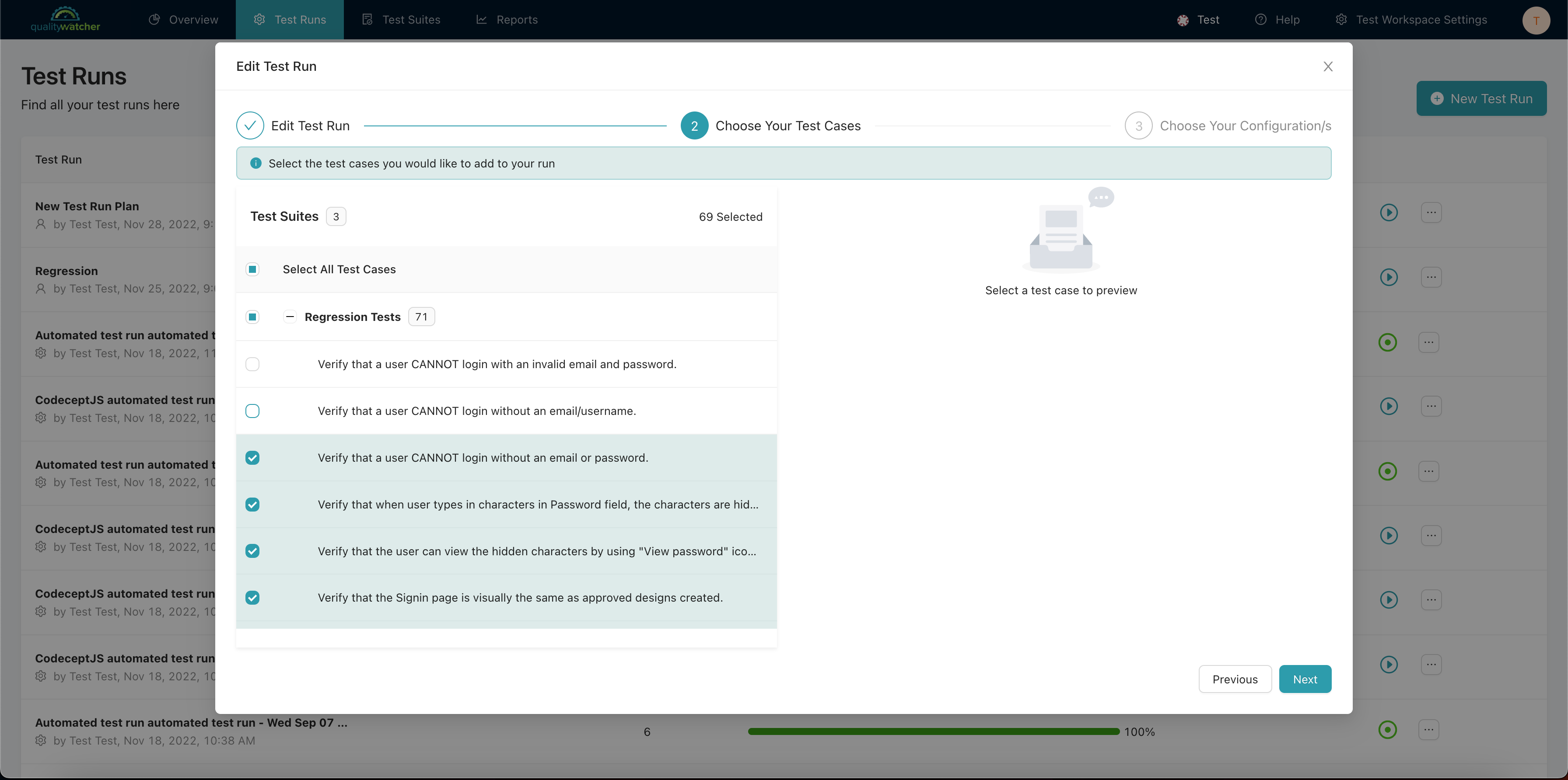Viewport: 1568px width, 780px height.
Task: Close the Edit Test Run dialog
Action: (1327, 66)
